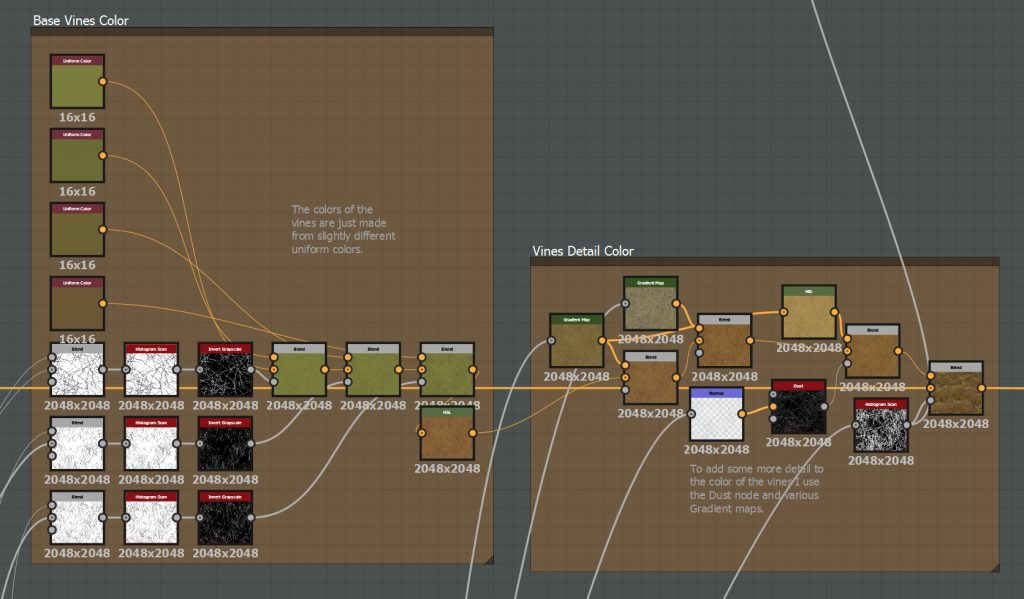Click the bottom-left white Blend node preview
Image resolution: width=1024 pixels, height=599 pixels.
(75, 518)
